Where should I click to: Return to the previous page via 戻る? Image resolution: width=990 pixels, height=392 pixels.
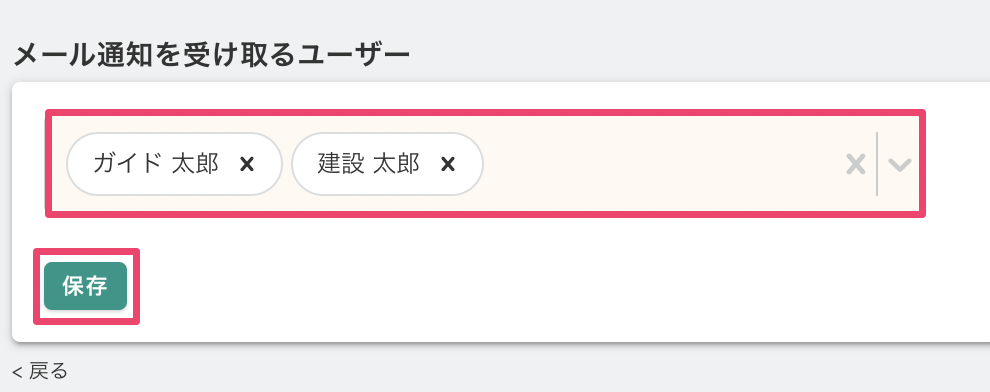(x=39, y=371)
